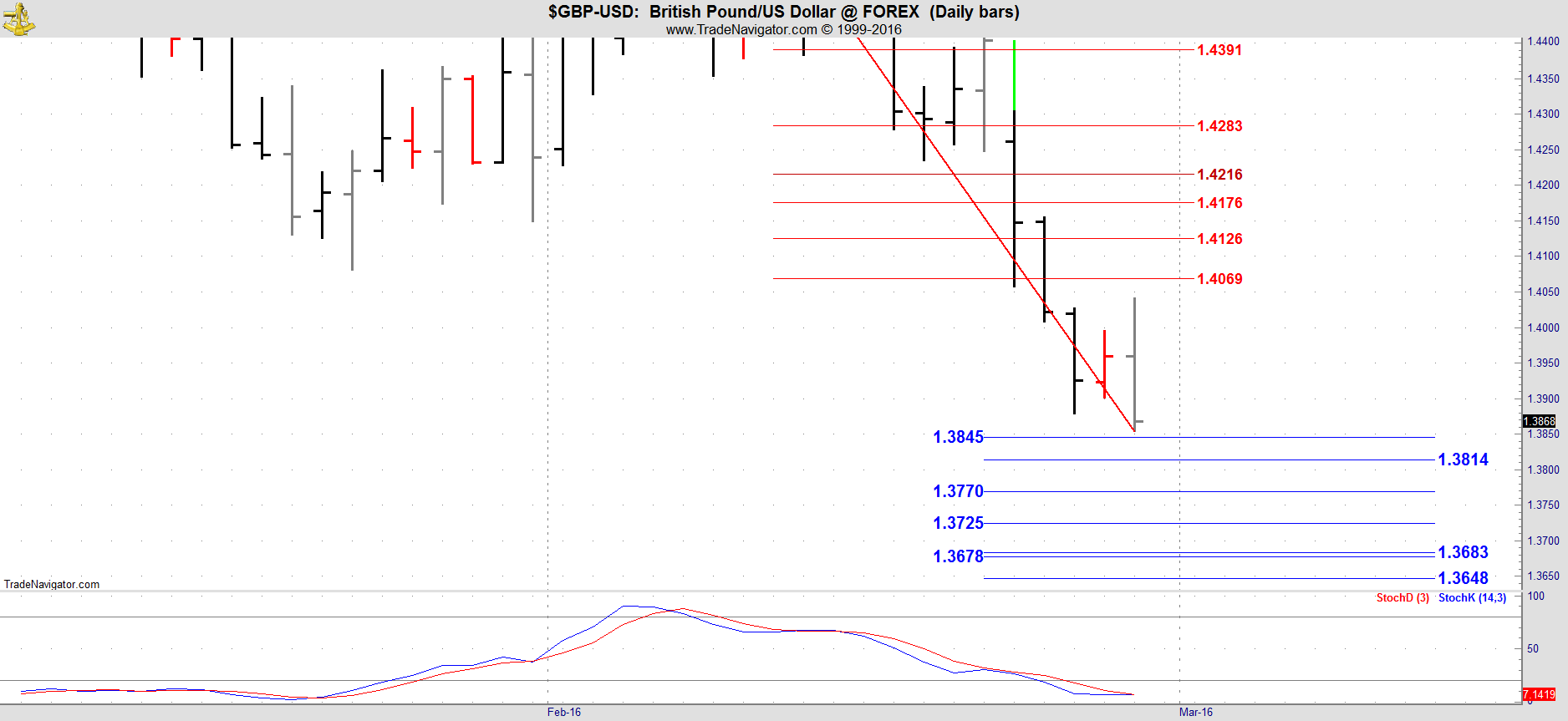Select the 1.4391 resistance level label
This screenshot has width=1568, height=721.
click(1219, 50)
